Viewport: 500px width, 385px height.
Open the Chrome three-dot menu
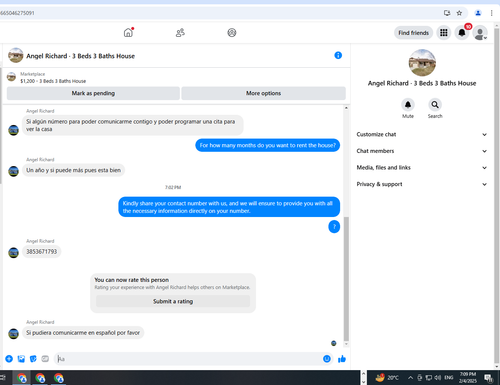[491, 13]
